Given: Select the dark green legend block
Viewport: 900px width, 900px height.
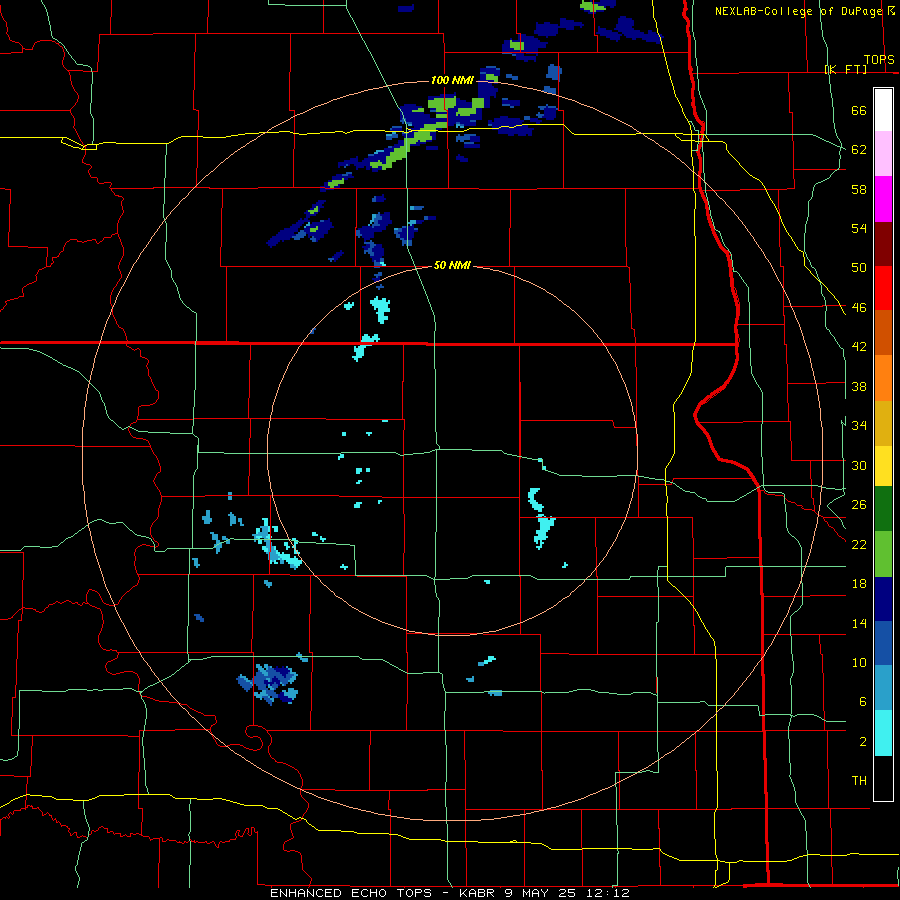Looking at the screenshot, I should (x=883, y=509).
